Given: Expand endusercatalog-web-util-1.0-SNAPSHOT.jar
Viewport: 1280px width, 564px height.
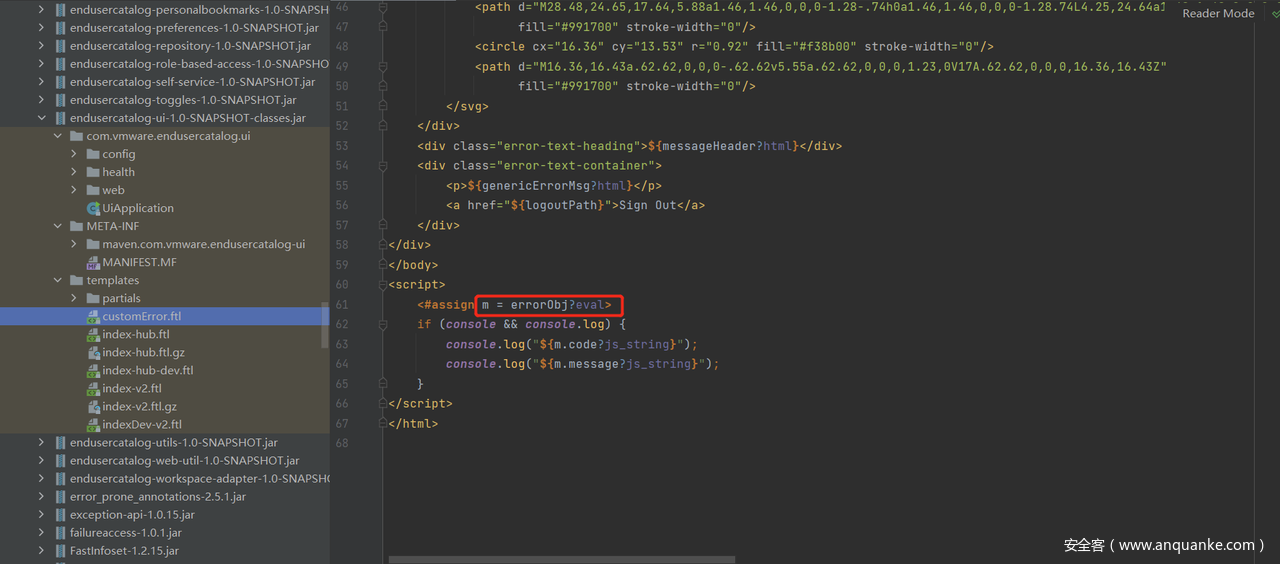Looking at the screenshot, I should click(41, 460).
